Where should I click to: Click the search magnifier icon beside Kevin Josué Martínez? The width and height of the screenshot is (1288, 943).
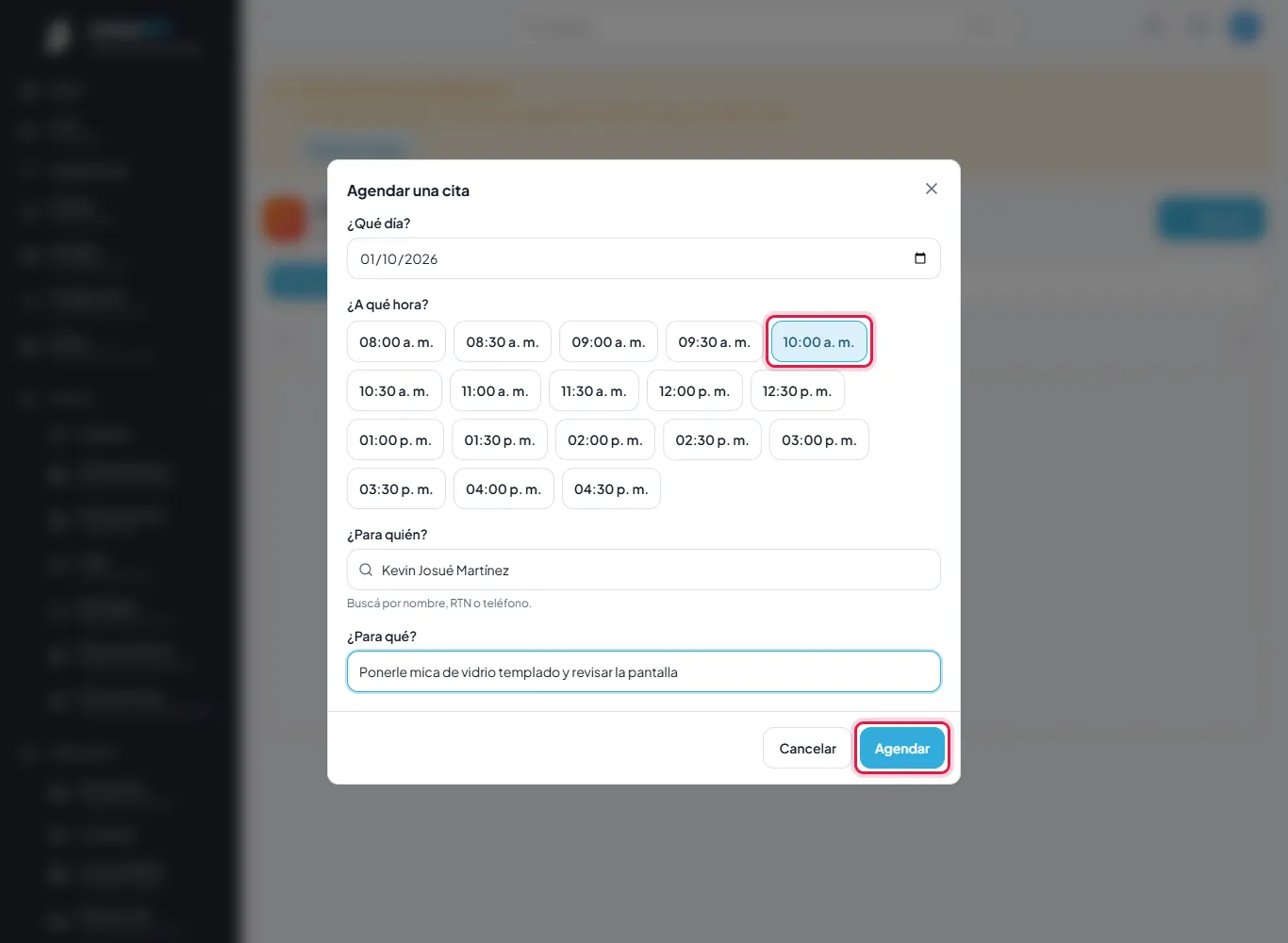click(366, 570)
